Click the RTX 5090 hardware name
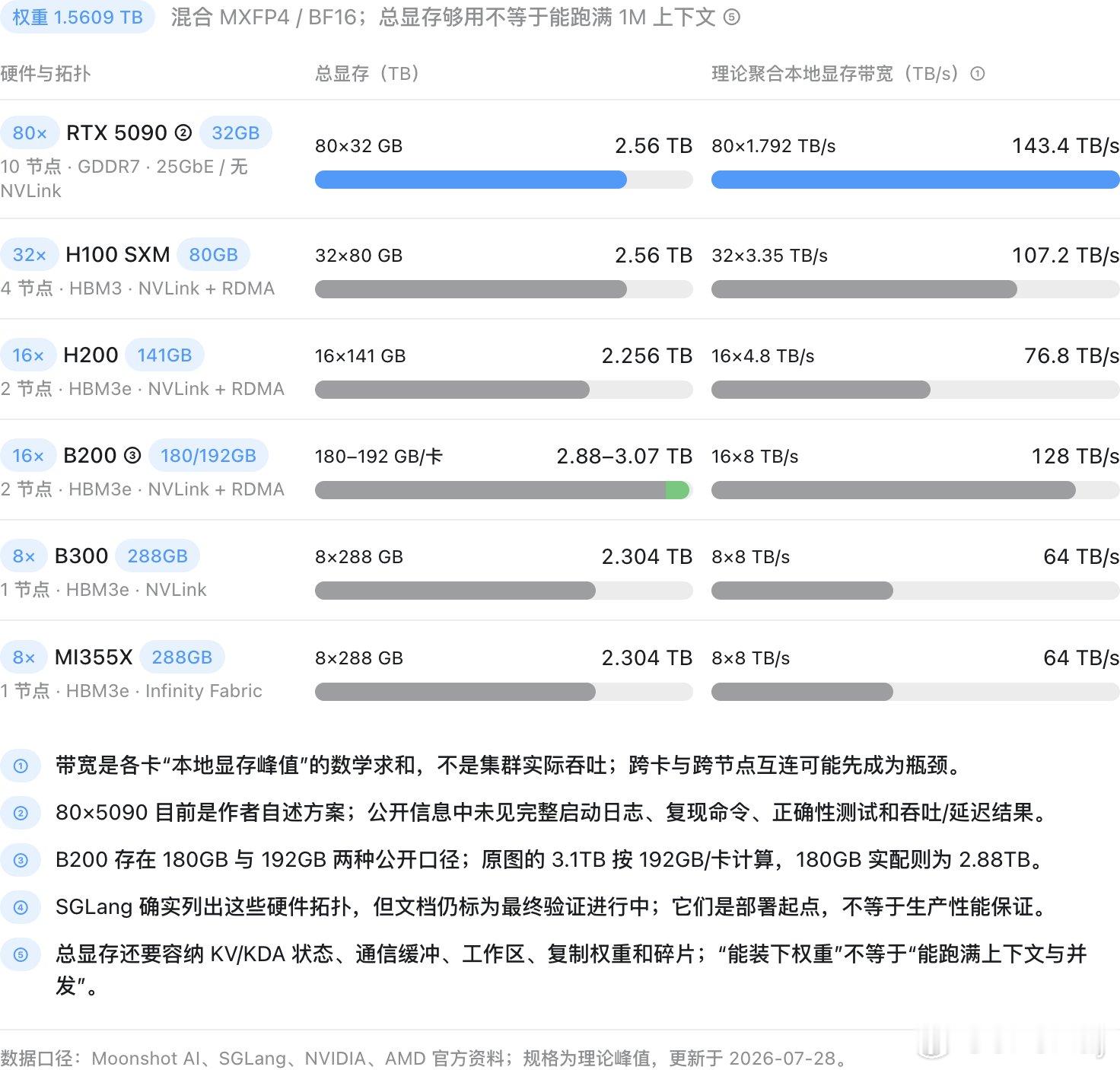The width and height of the screenshot is (1120, 1070). 116,133
